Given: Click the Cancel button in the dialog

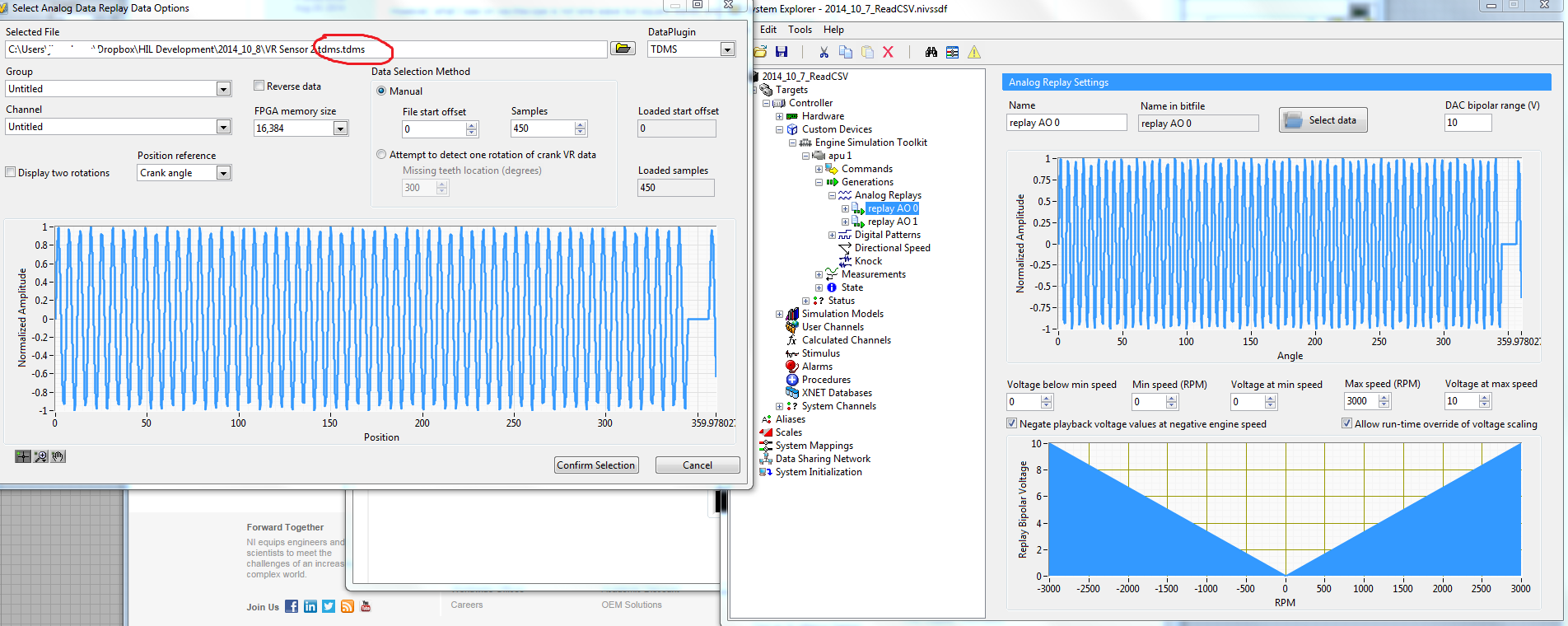Looking at the screenshot, I should tap(698, 465).
